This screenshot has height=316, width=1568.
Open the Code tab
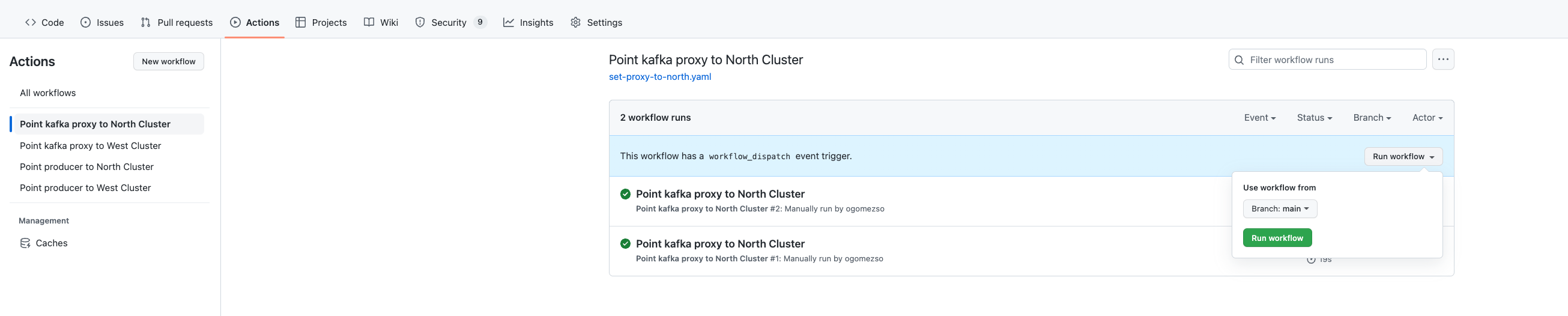tap(44, 22)
